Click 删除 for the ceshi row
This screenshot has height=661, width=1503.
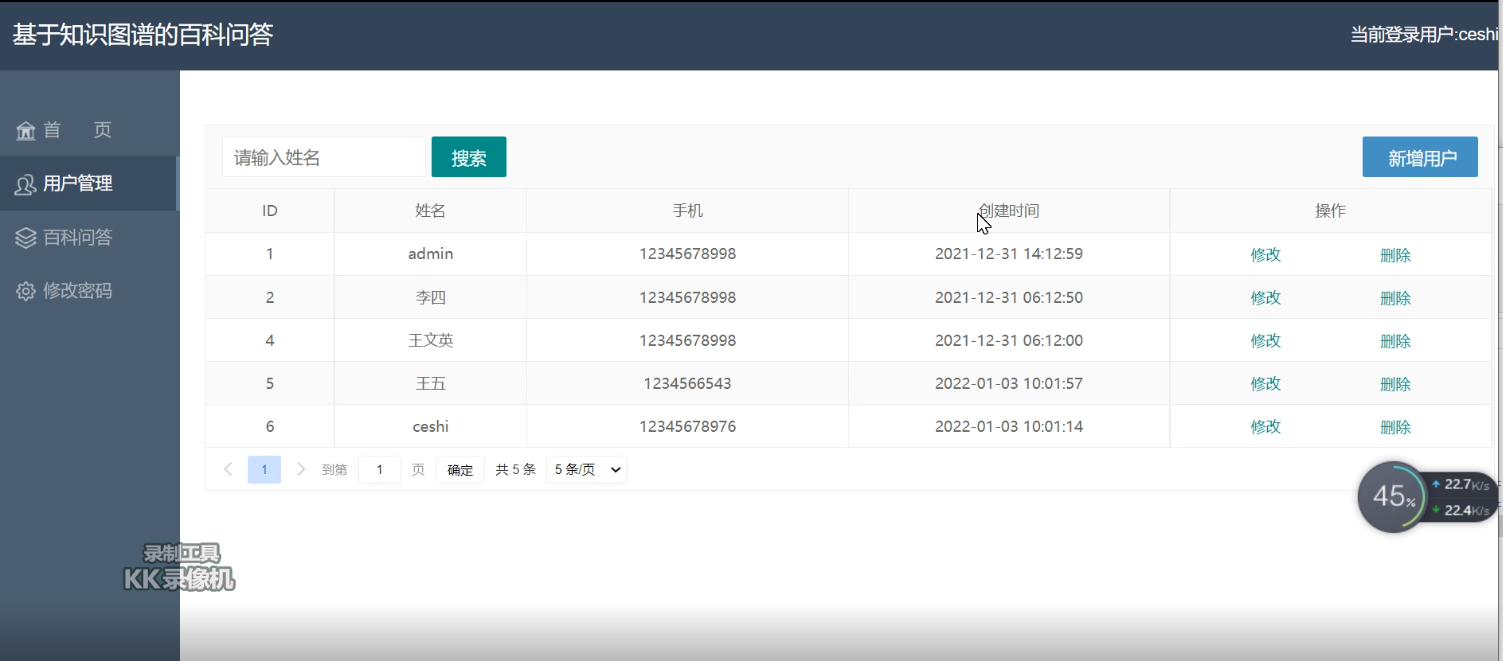coord(1395,427)
